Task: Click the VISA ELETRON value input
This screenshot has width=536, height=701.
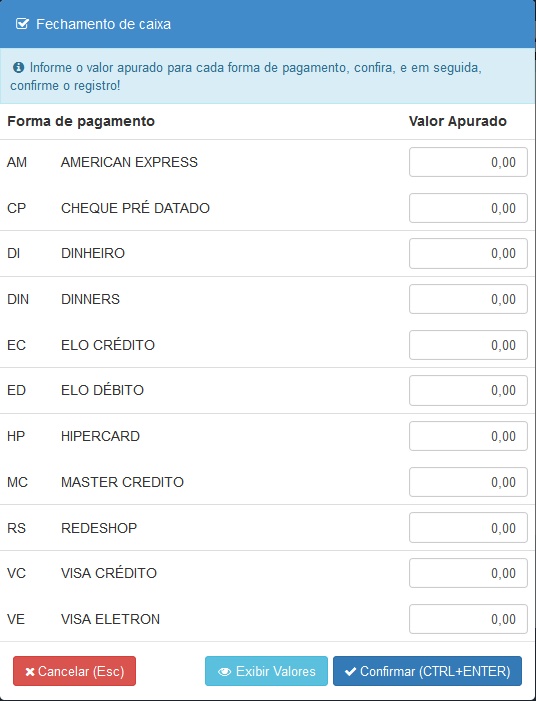Action: point(468,619)
